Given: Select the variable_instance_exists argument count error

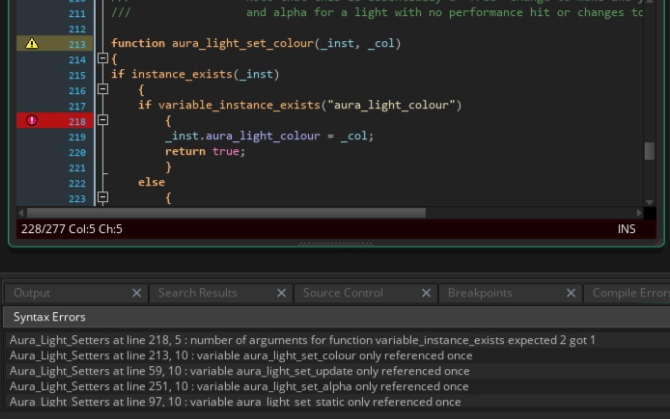Looking at the screenshot, I should pos(302,340).
